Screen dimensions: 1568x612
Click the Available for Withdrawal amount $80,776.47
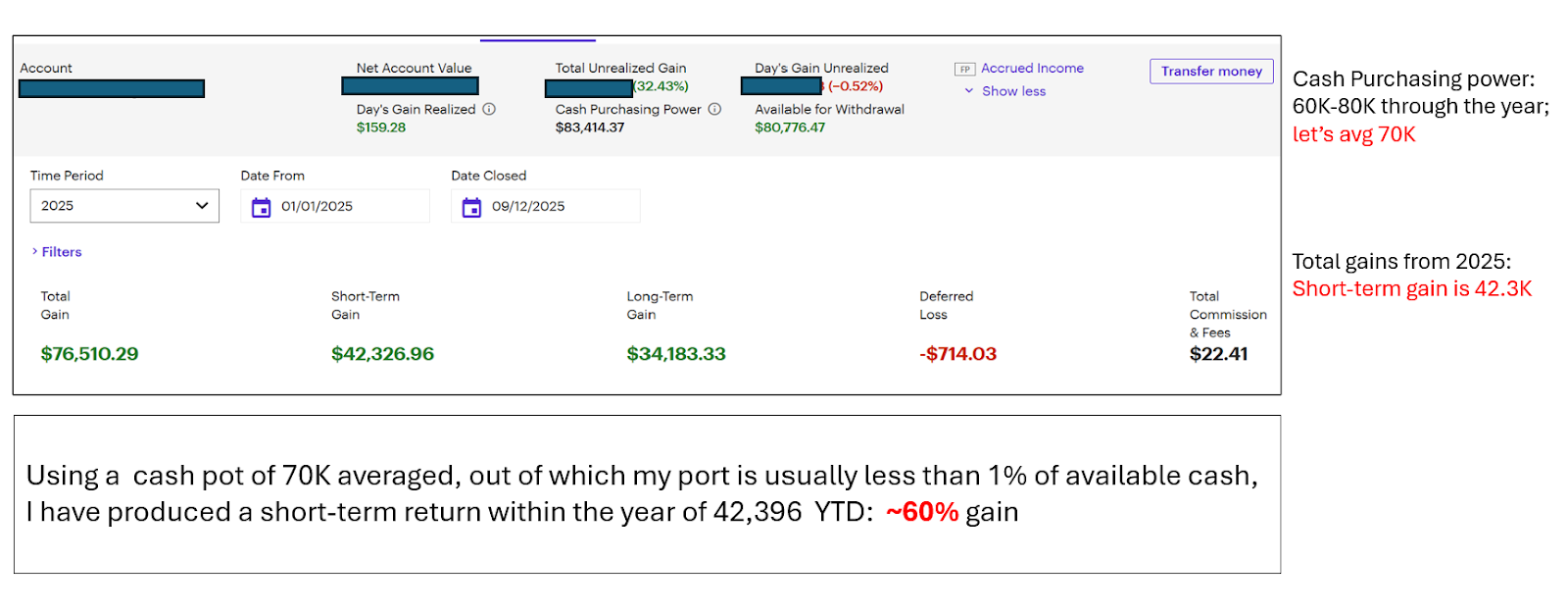[x=790, y=127]
